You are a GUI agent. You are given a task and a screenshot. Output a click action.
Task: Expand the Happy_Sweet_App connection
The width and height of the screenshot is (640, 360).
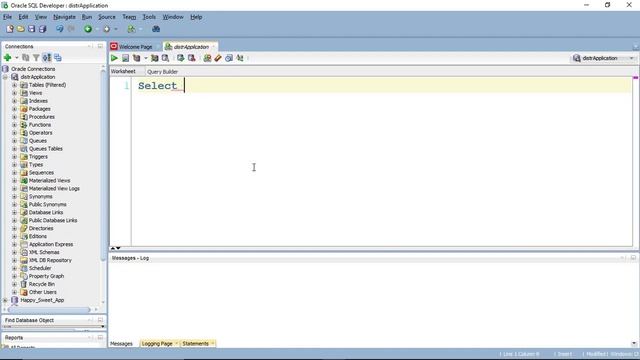5,300
